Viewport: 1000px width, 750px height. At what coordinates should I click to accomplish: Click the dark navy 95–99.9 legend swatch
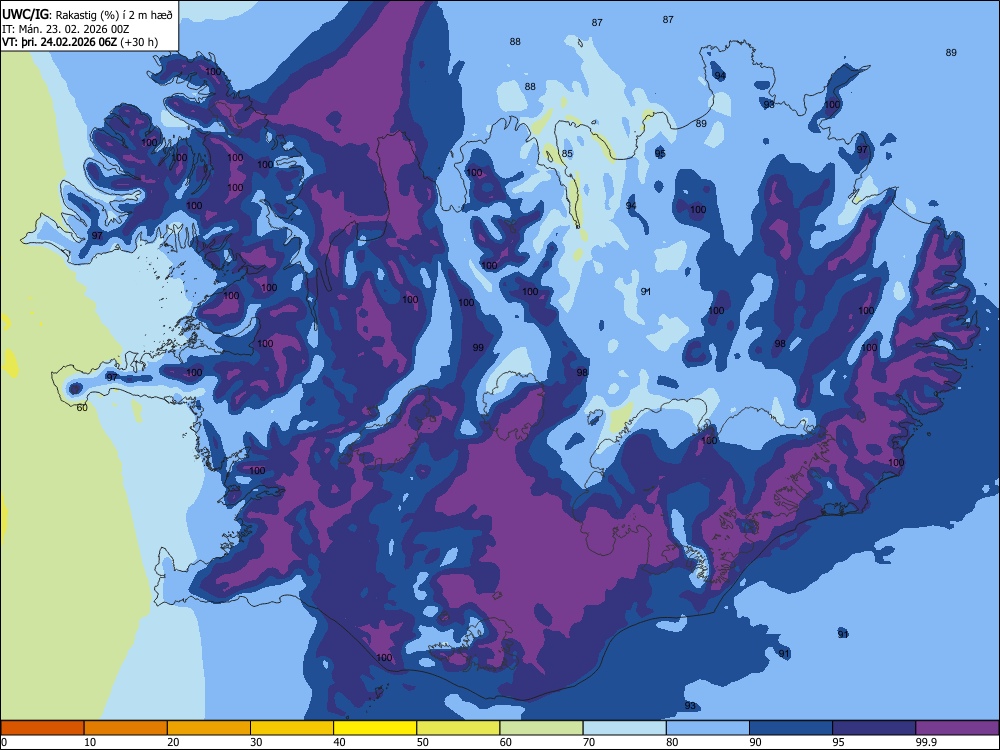[874, 728]
